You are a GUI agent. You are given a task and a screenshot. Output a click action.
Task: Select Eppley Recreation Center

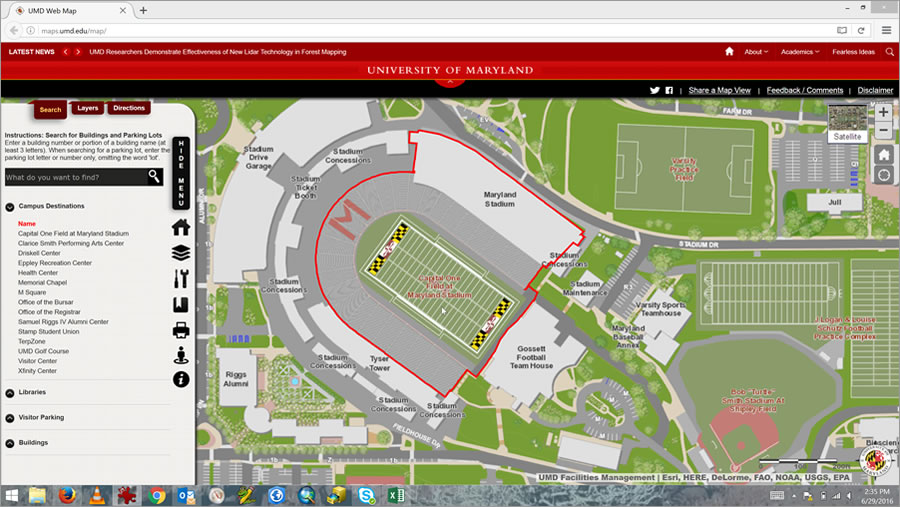click(55, 263)
